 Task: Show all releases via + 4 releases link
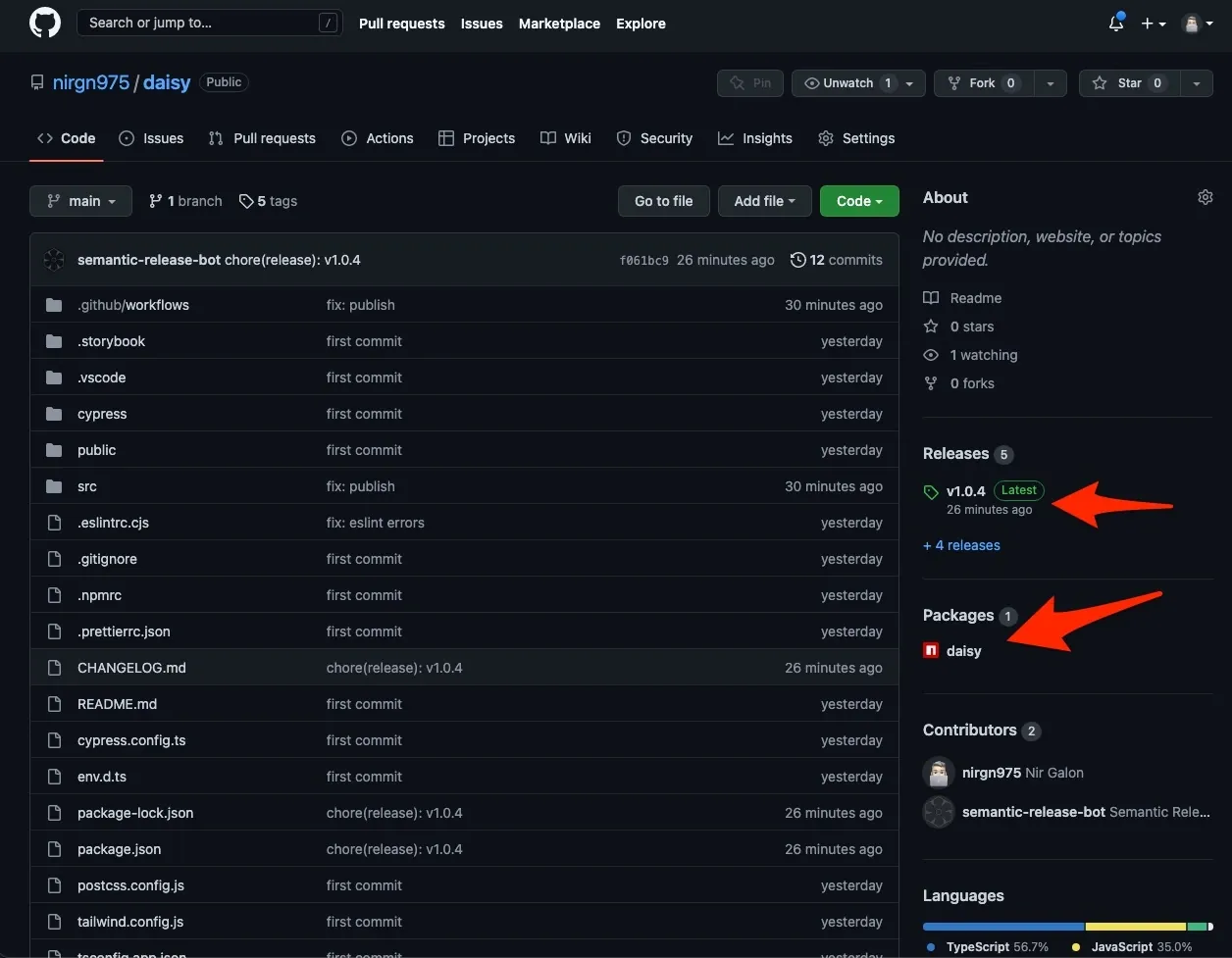click(x=961, y=545)
